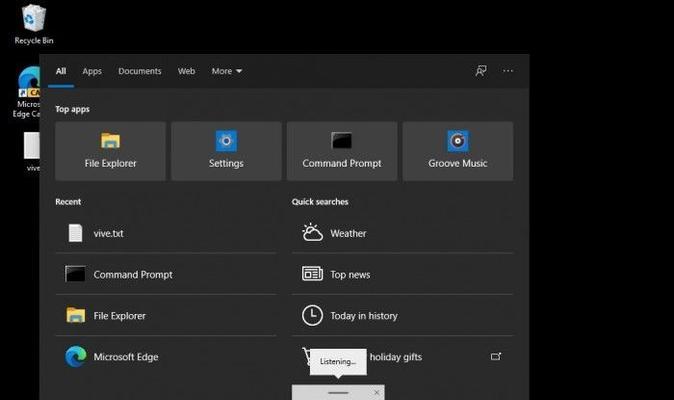Screen dimensions: 674x400
Task: Click the Weather cloud-sun icon
Action: (x=312, y=232)
